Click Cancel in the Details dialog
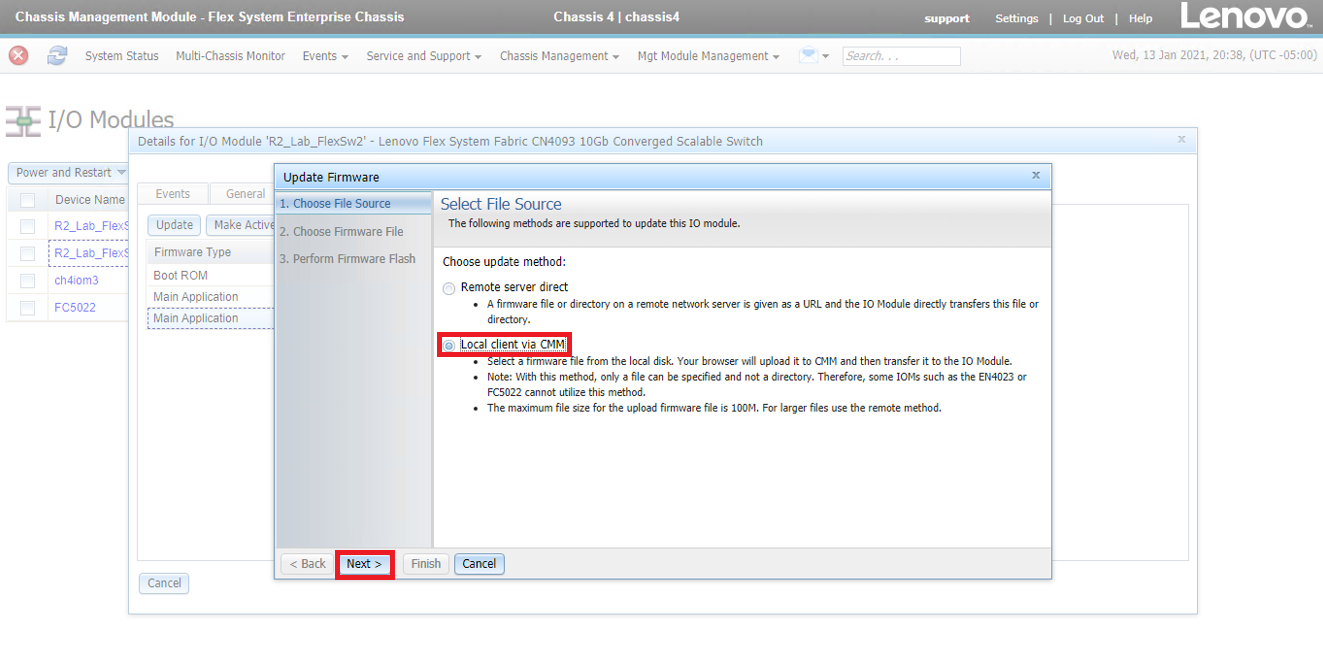 point(164,583)
